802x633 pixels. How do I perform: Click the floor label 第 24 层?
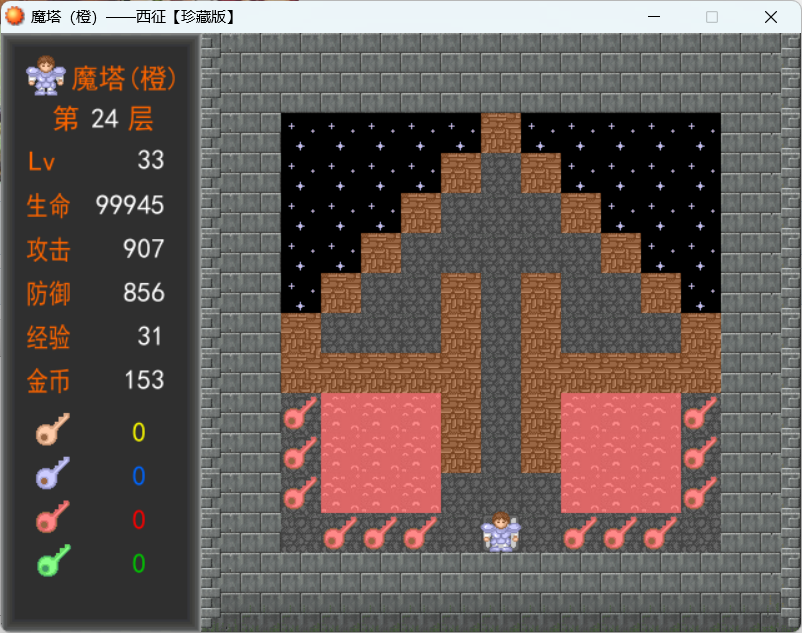pyautogui.click(x=103, y=119)
